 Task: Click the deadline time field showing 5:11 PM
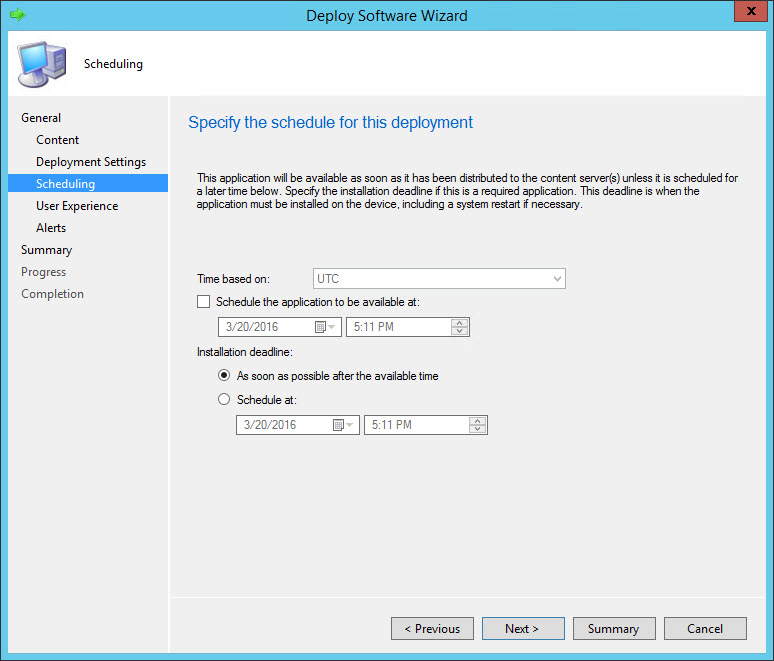pos(415,425)
